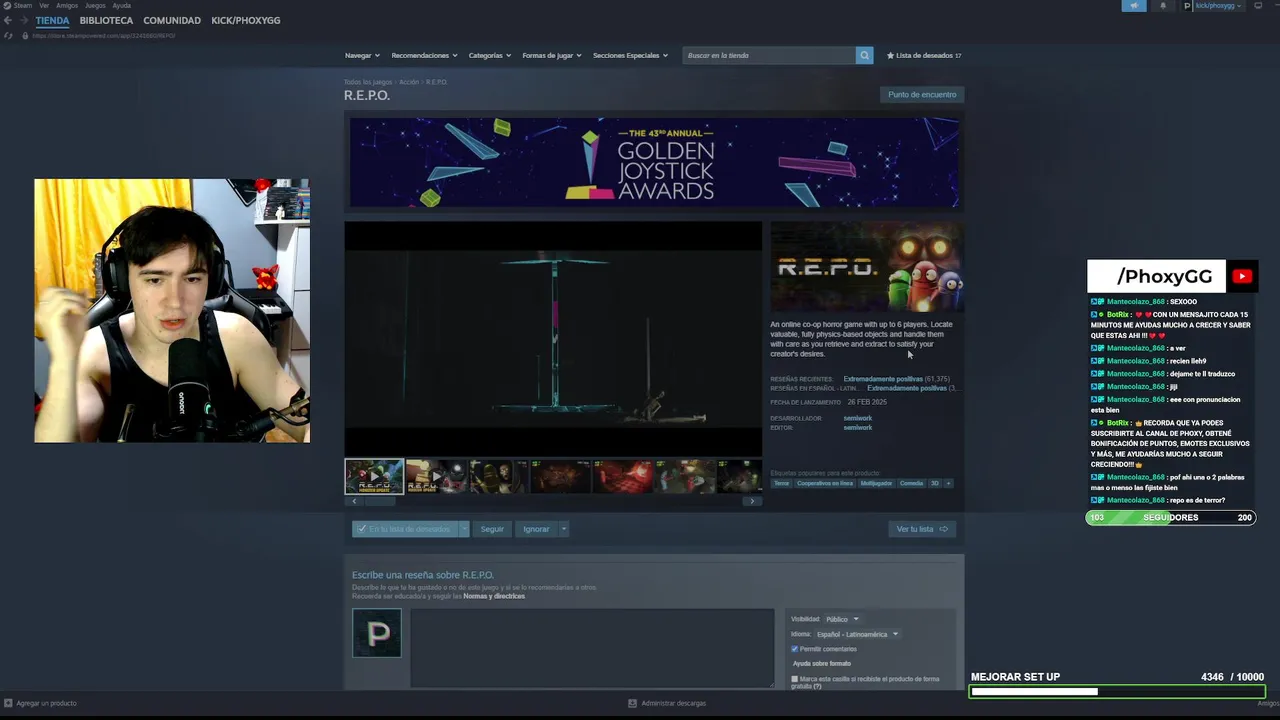Click the Multijugador tag
Image resolution: width=1280 pixels, height=720 pixels.
876,483
